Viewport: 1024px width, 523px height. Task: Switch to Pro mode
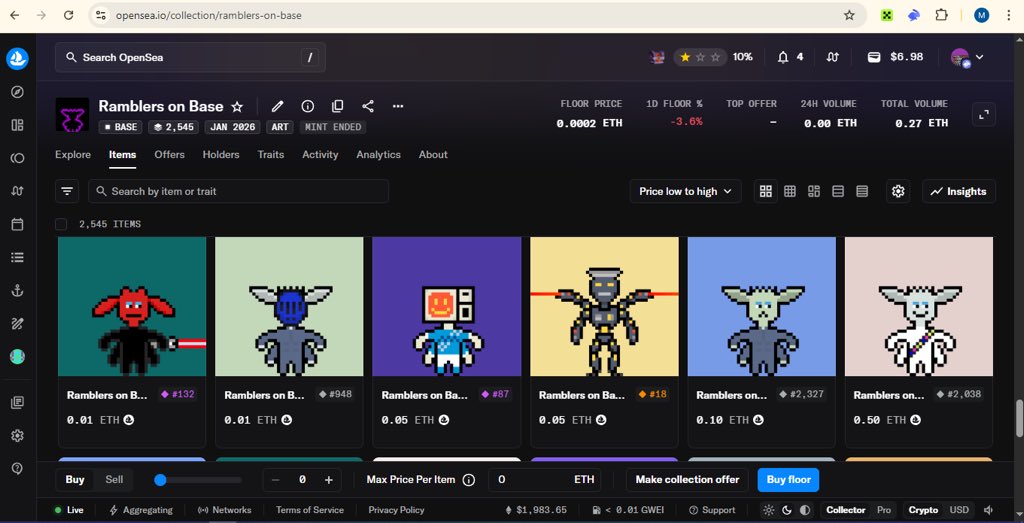point(884,510)
